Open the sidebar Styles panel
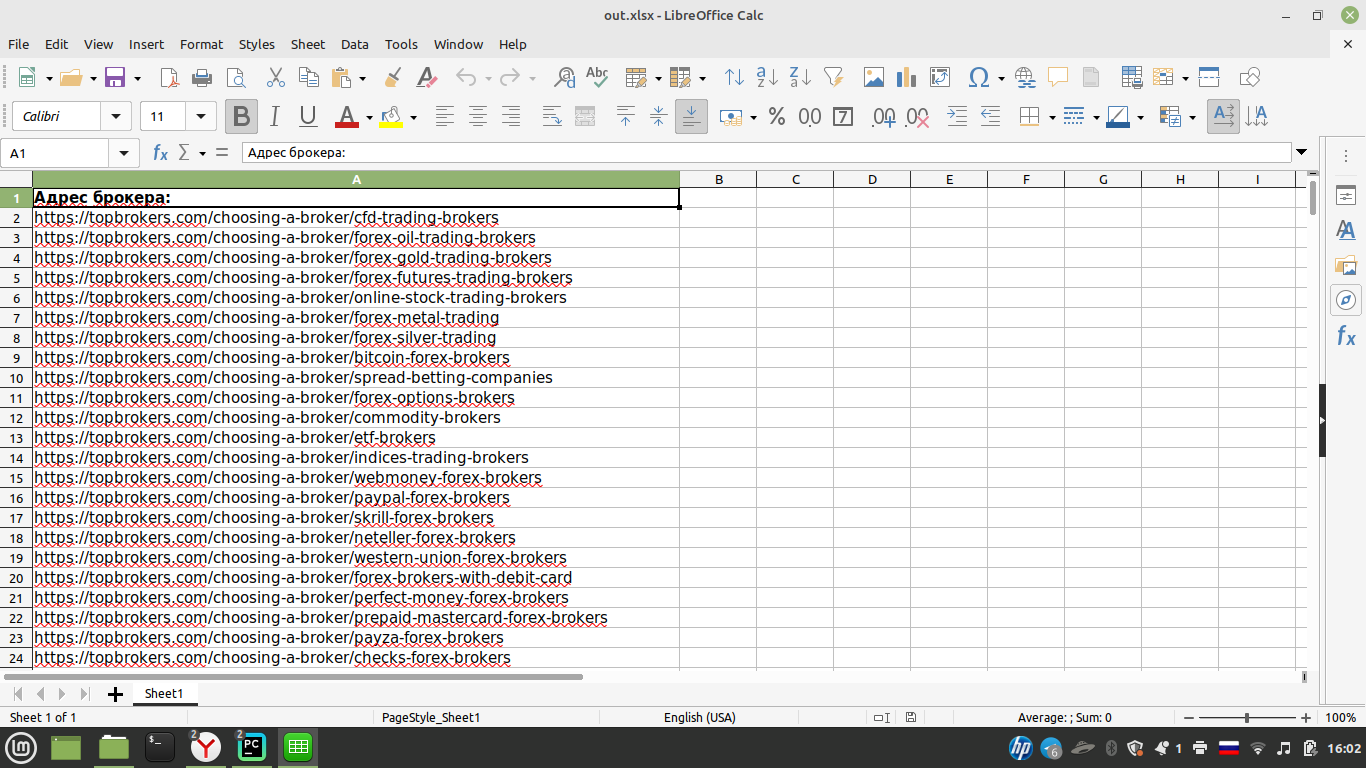This screenshot has height=768, width=1366. pyautogui.click(x=1346, y=230)
